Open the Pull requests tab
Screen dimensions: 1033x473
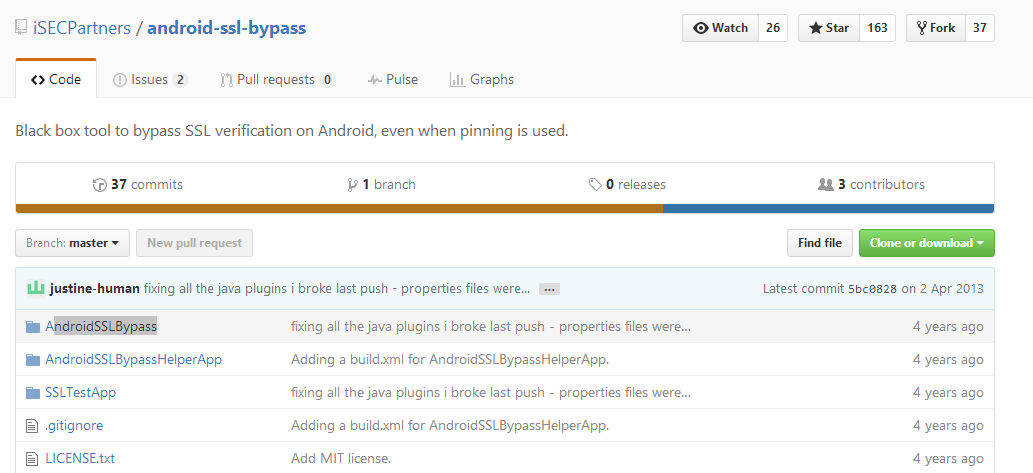tap(276, 79)
